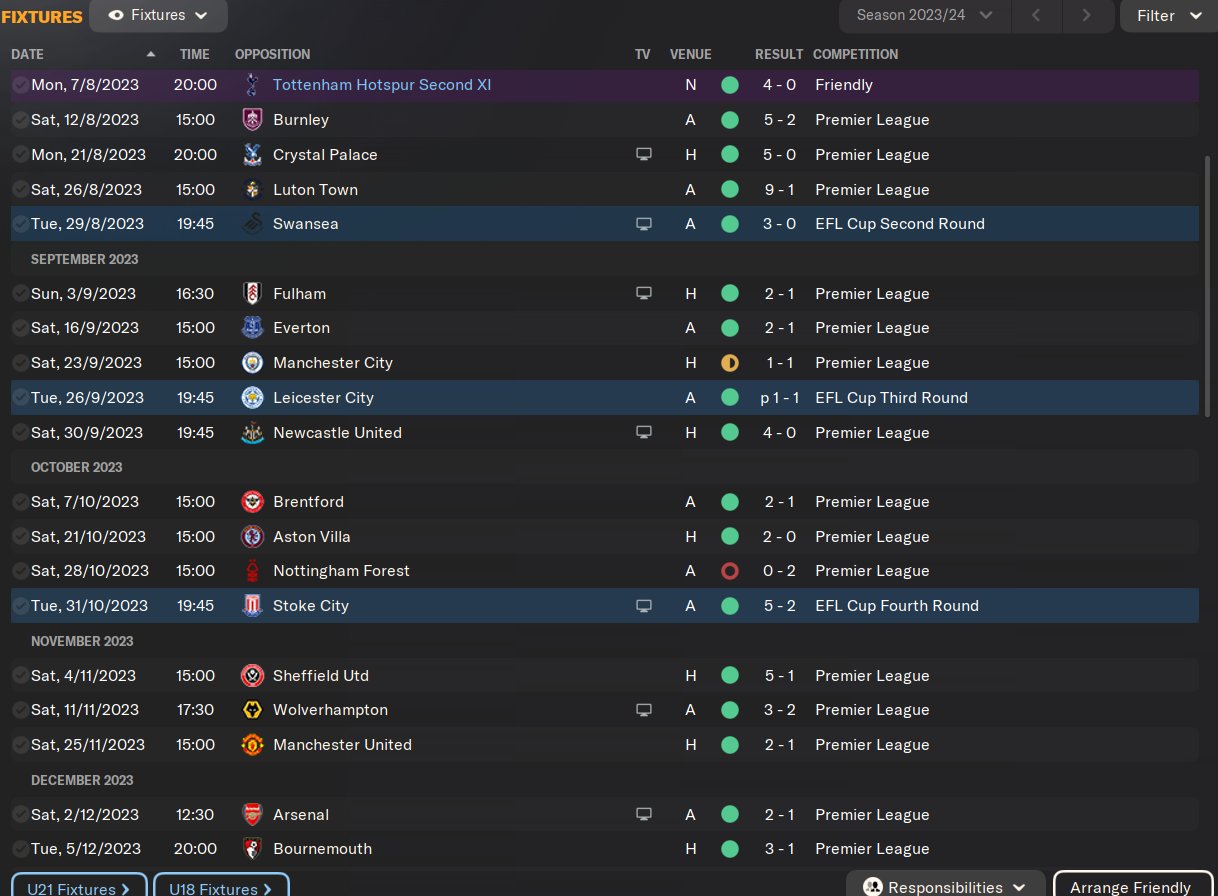This screenshot has width=1218, height=896.
Task: Go to the next season arrow
Action: coord(1086,16)
